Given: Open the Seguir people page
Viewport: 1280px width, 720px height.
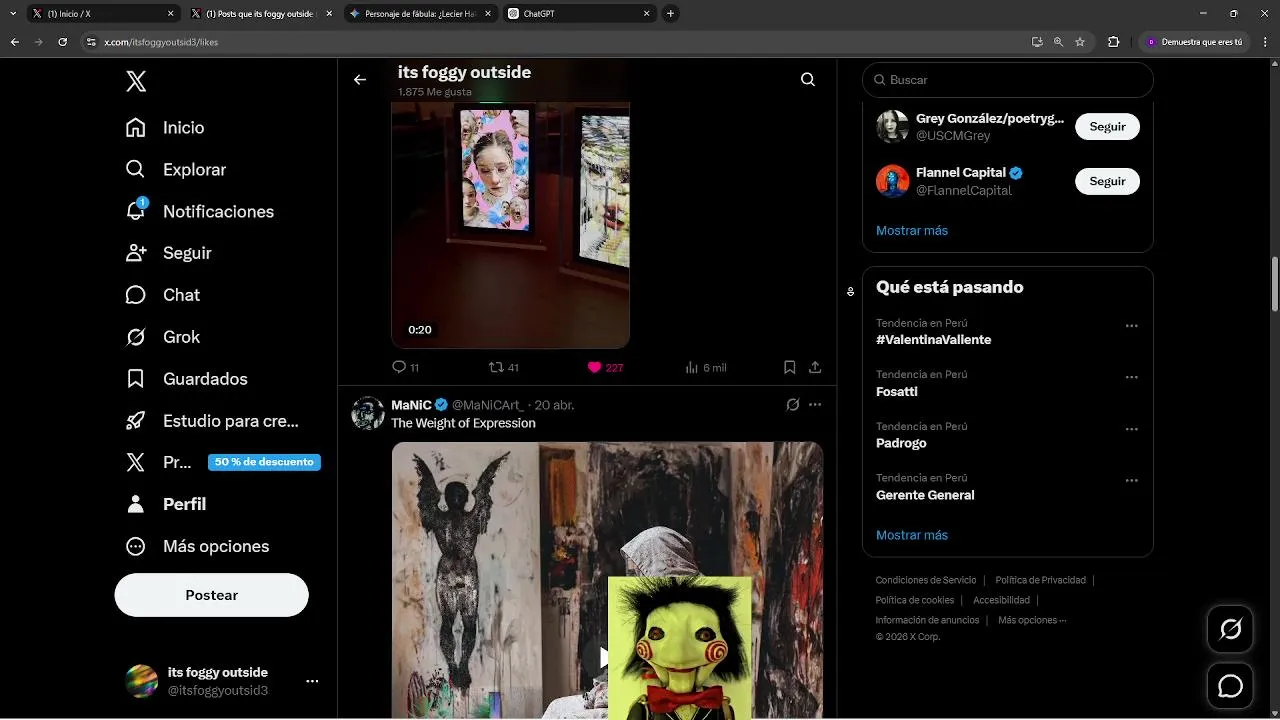Looking at the screenshot, I should tap(169, 253).
